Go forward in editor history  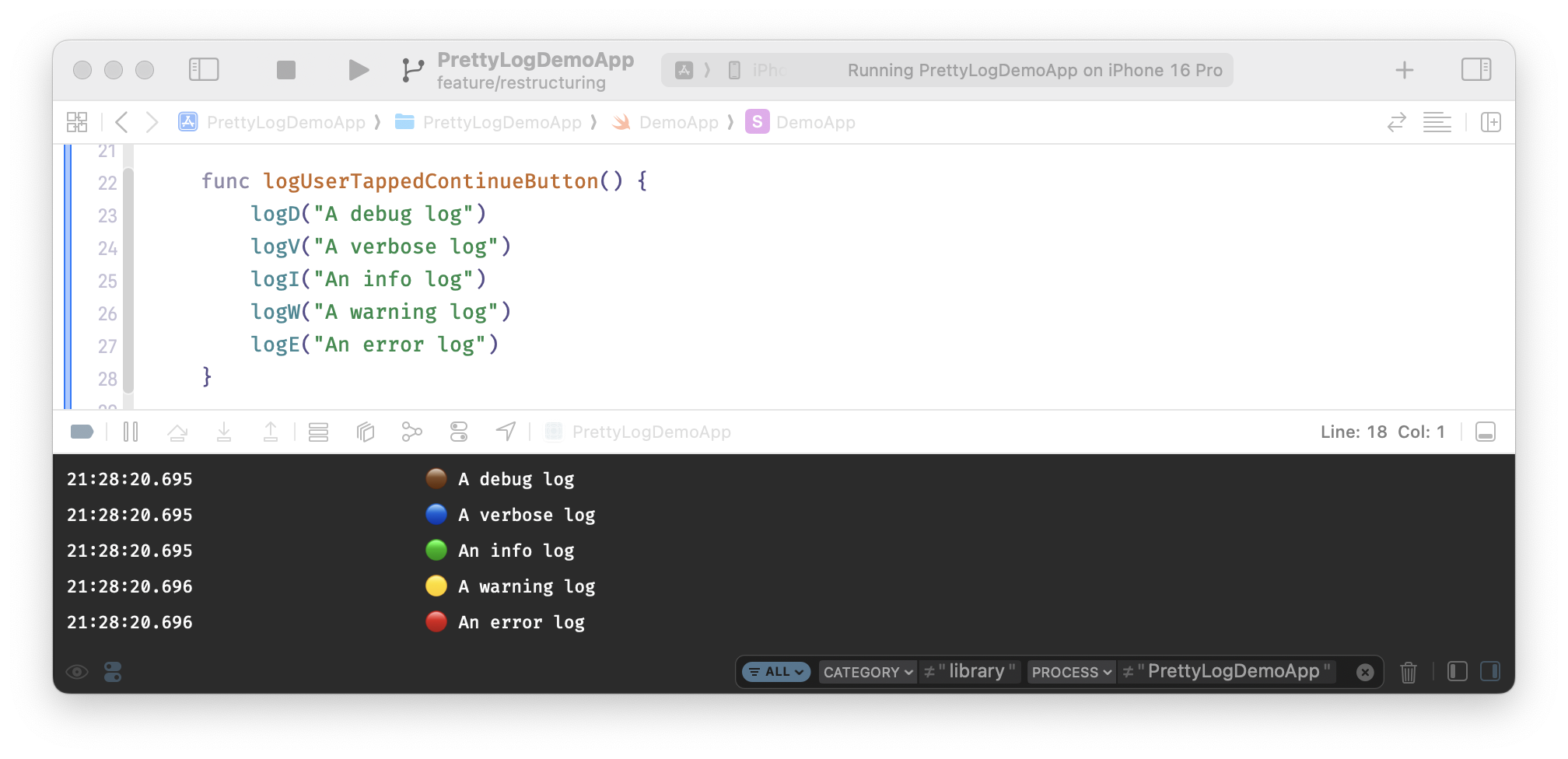[152, 122]
